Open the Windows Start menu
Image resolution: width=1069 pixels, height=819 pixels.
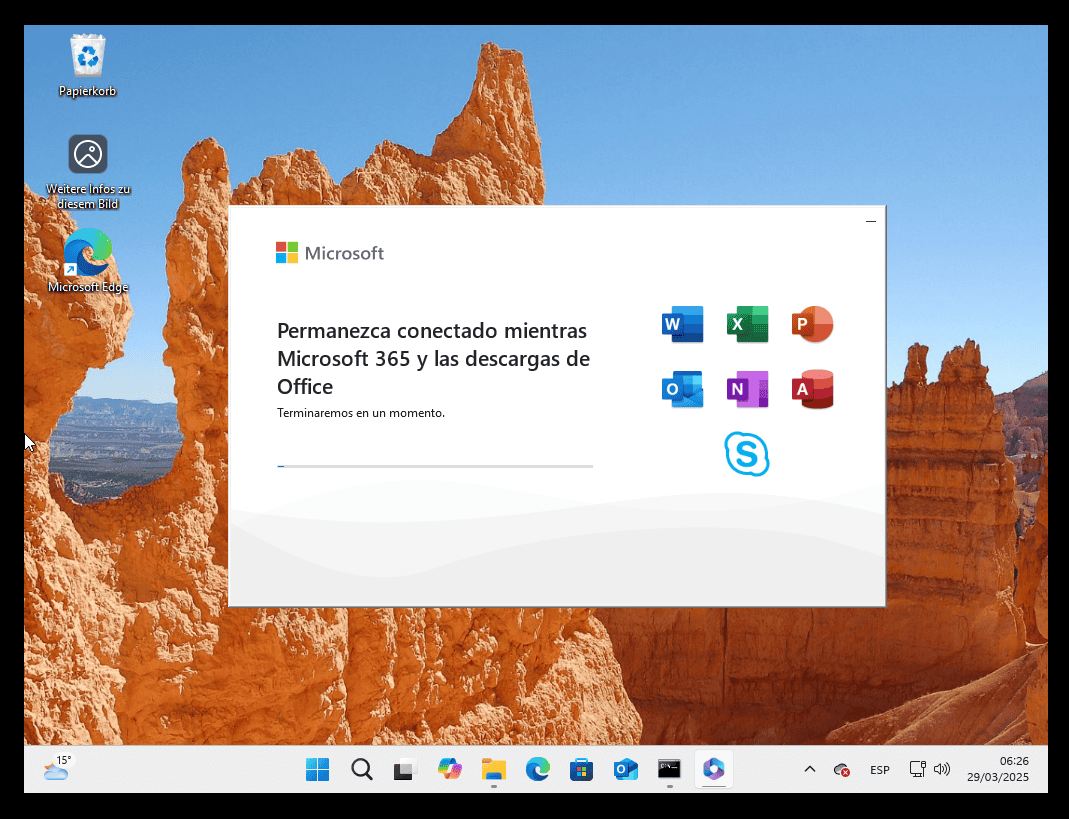coord(317,769)
